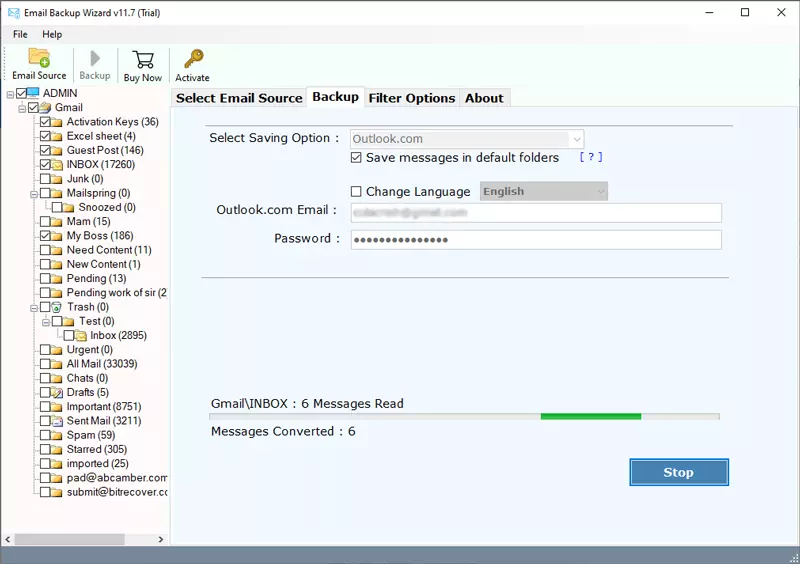The image size is (800, 564).
Task: Uncheck the ADMIN root checkbox
Action: pyautogui.click(x=21, y=93)
